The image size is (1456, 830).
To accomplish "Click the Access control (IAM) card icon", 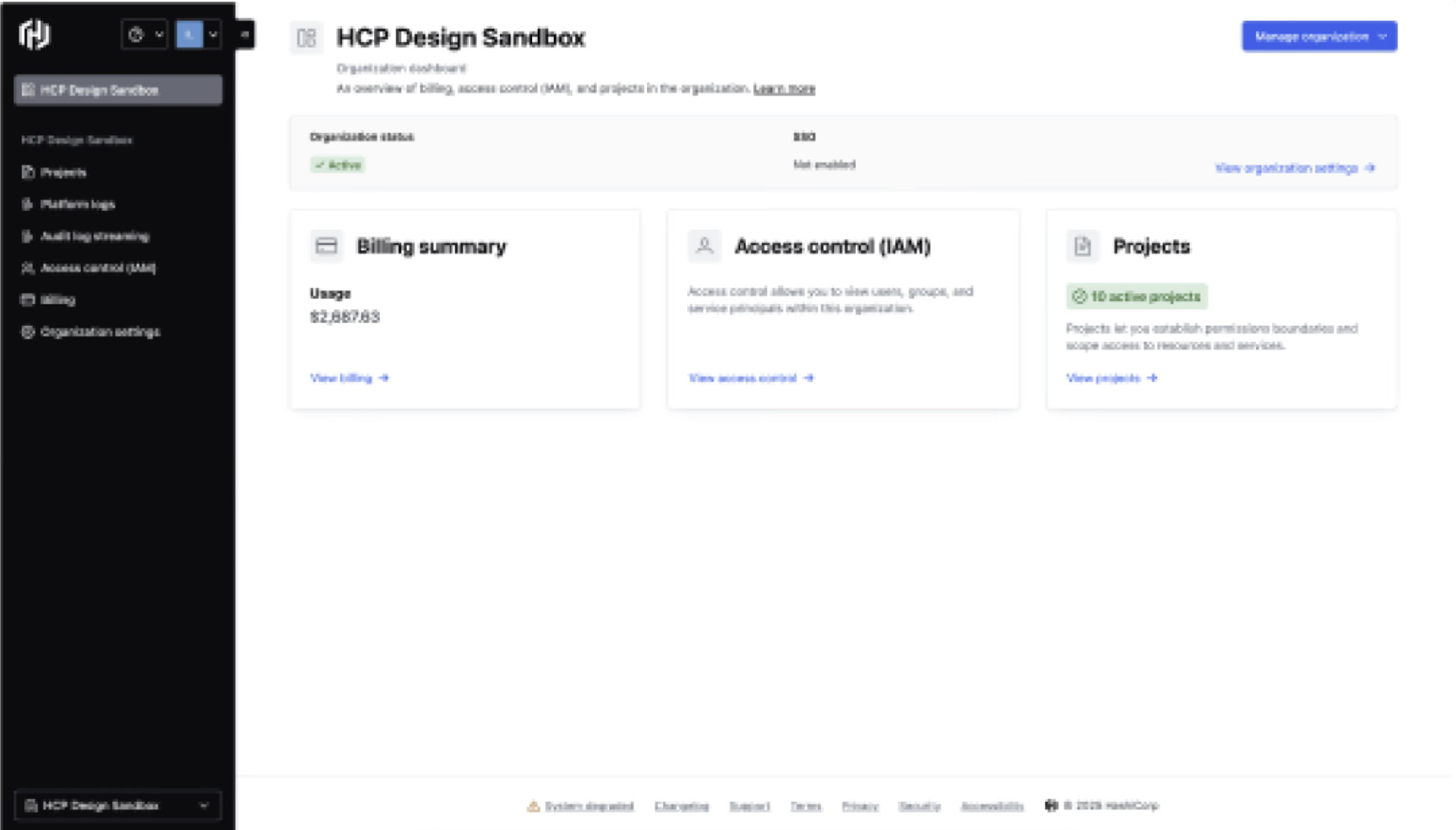I will point(704,246).
